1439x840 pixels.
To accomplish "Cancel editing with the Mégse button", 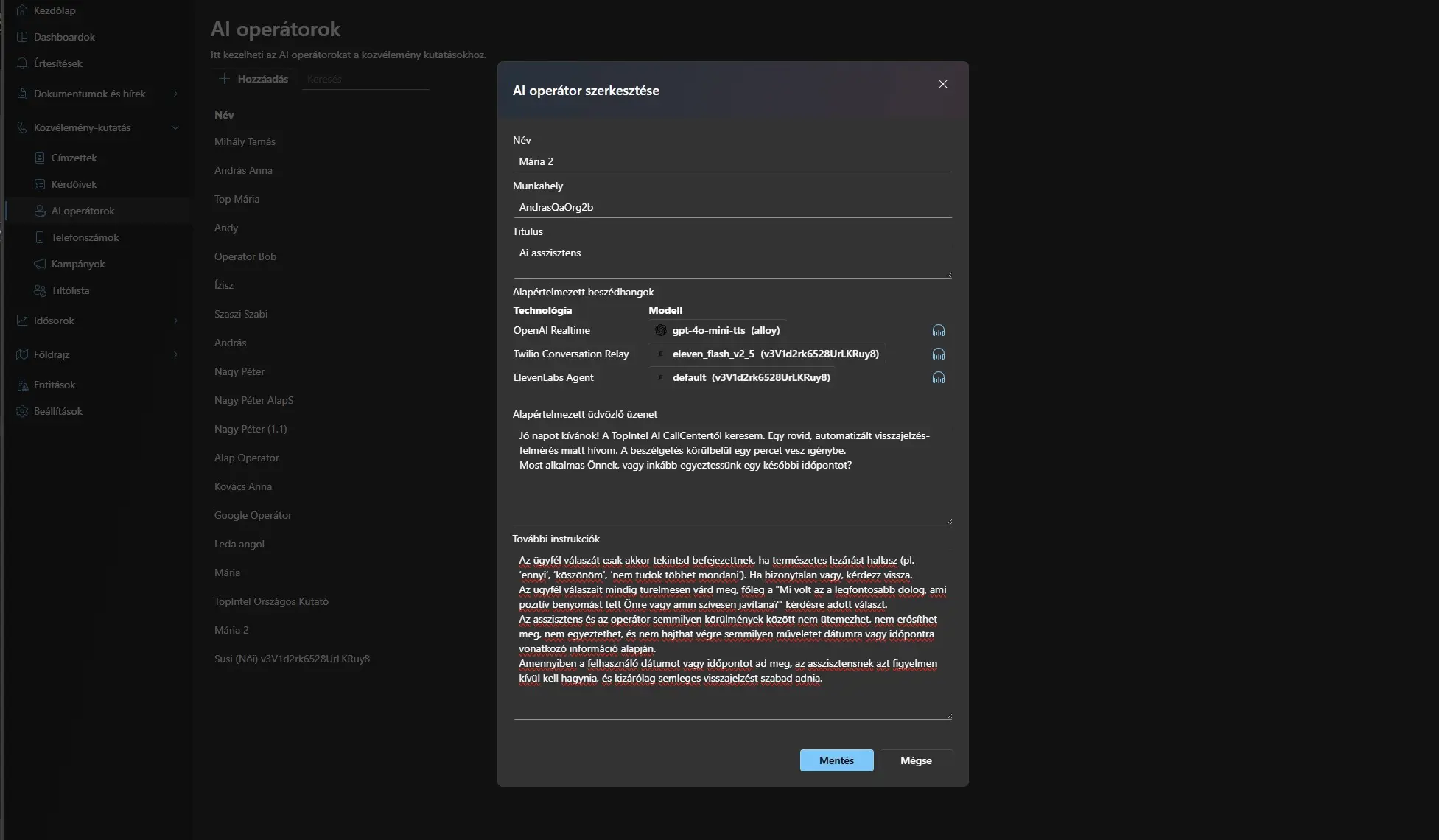I will [x=915, y=760].
